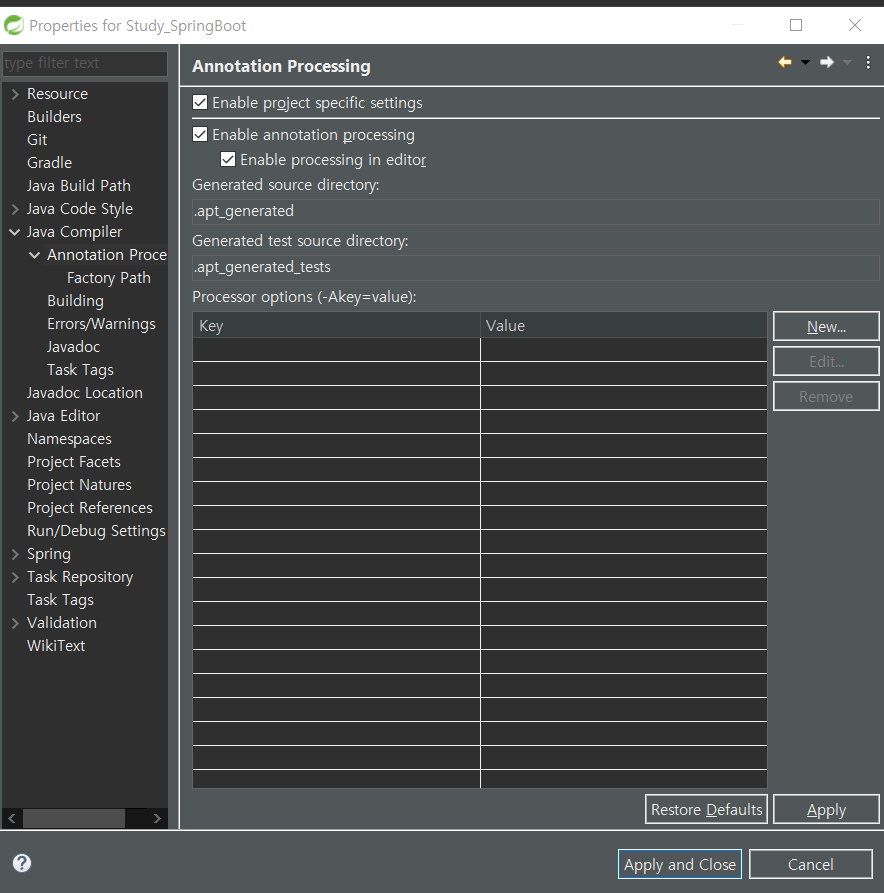The height and width of the screenshot is (893, 884).
Task: Open the three-dot view menu
Action: click(x=868, y=62)
